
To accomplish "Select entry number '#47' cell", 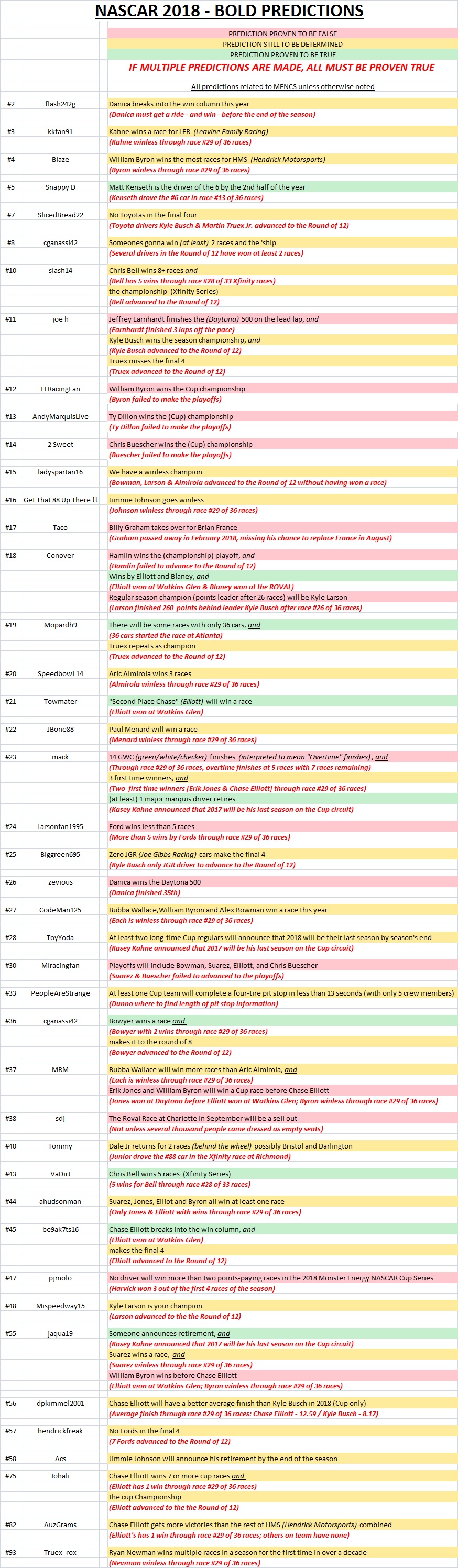I will point(11,1278).
